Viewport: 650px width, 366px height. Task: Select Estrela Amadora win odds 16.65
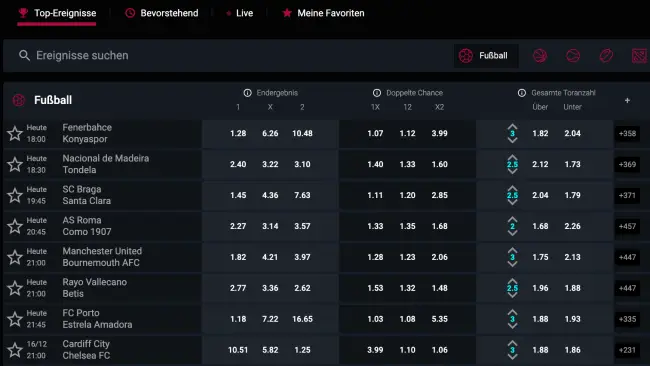[302, 319]
